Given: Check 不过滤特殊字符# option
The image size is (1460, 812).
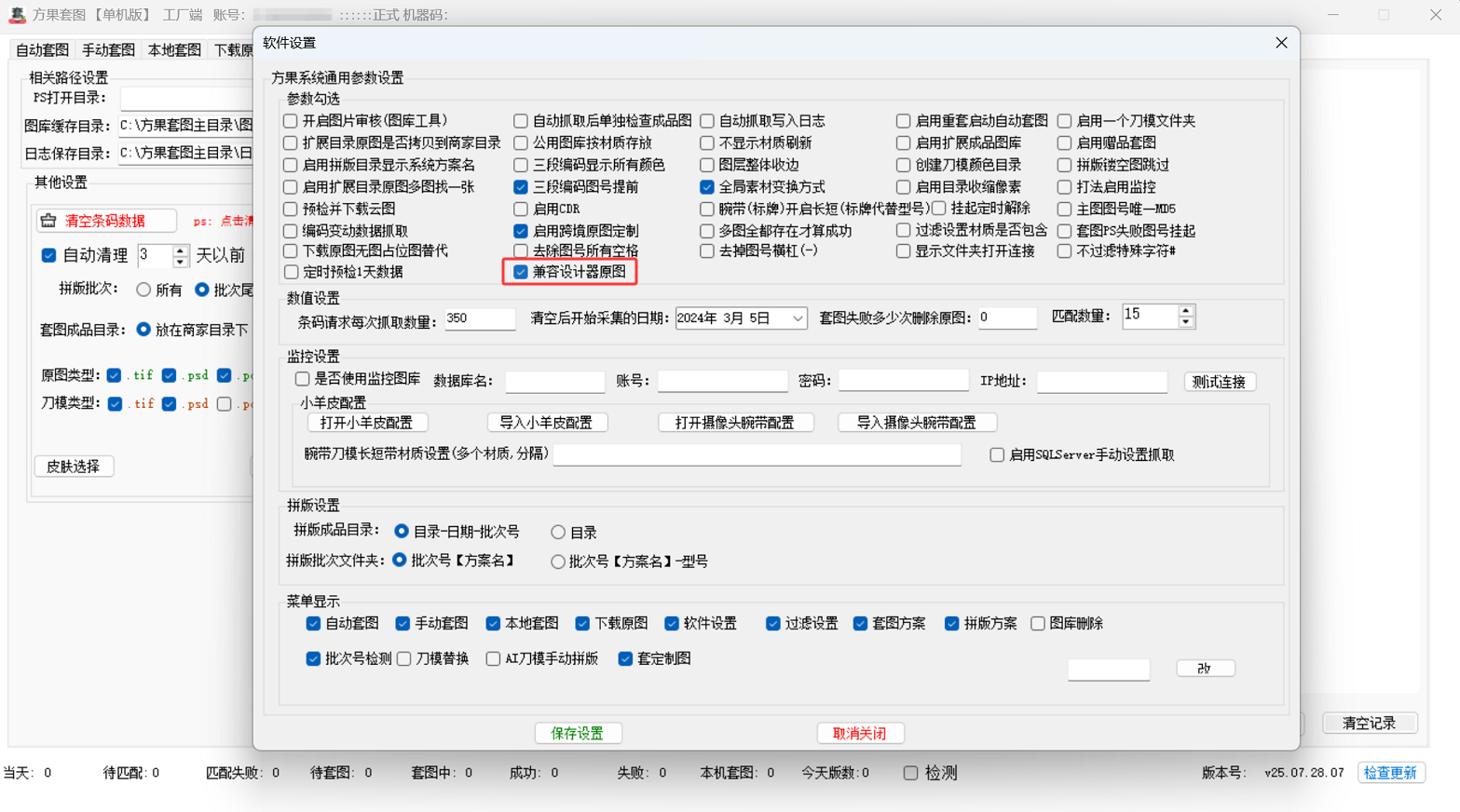Looking at the screenshot, I should [x=1064, y=250].
